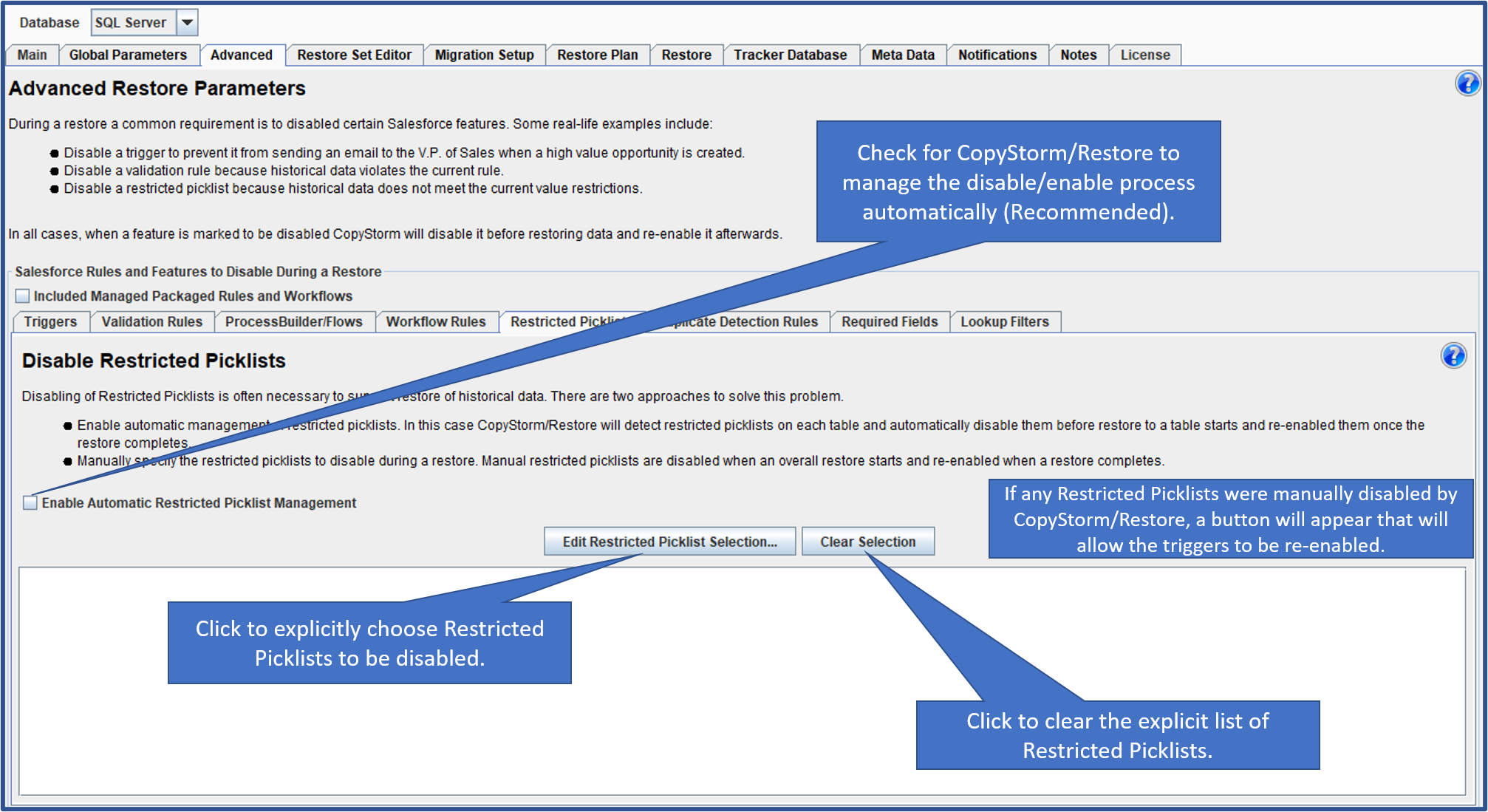Switch to ProcessBuilder/Flows sub-tab
This screenshot has width=1488, height=812.
coord(293,321)
